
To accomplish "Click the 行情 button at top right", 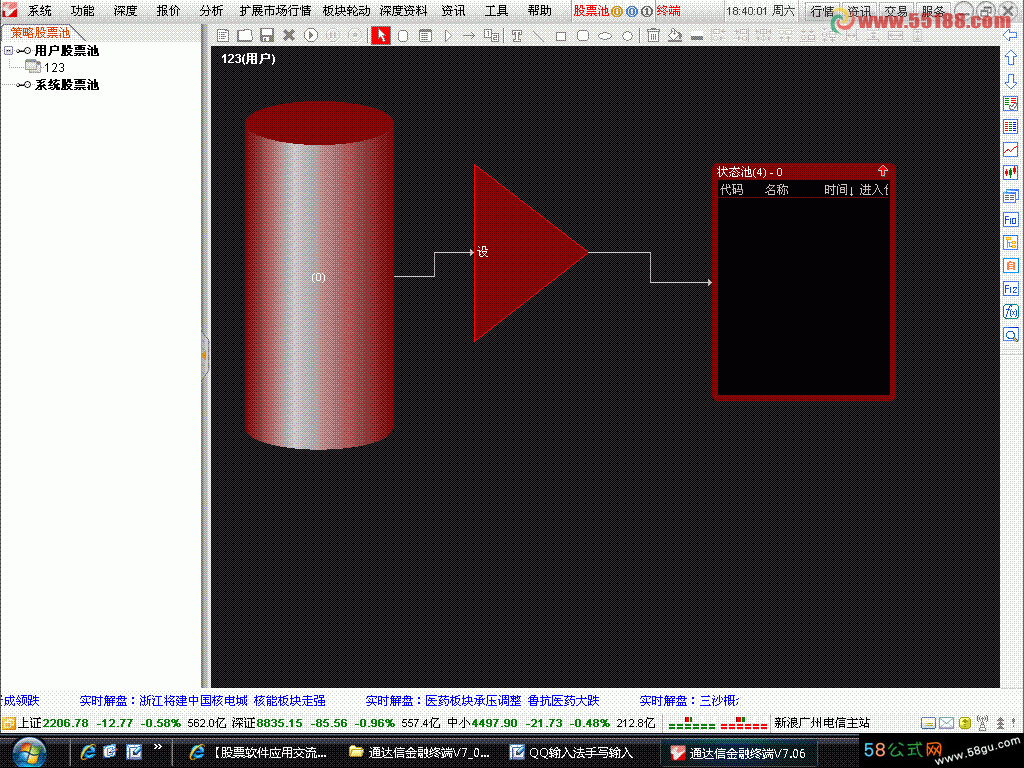I will pyautogui.click(x=823, y=11).
